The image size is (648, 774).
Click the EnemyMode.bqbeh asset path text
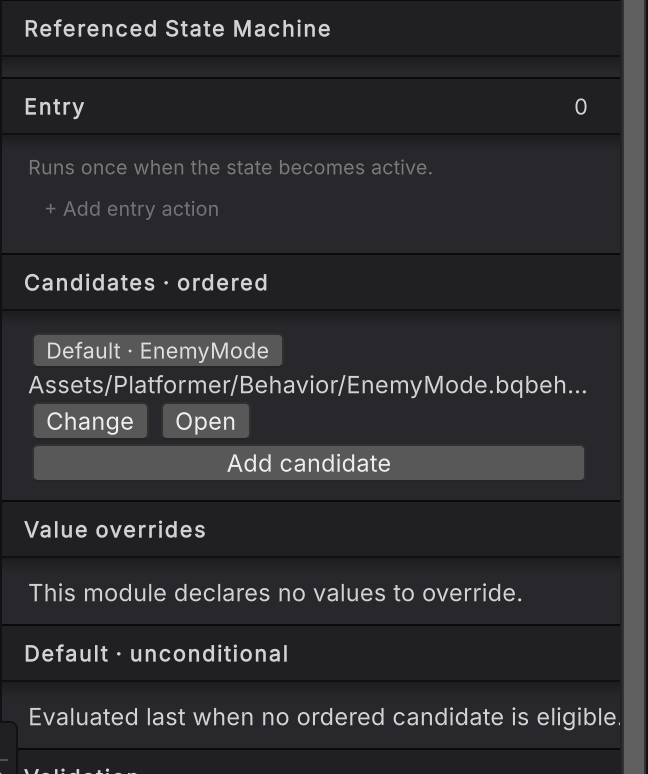point(308,385)
